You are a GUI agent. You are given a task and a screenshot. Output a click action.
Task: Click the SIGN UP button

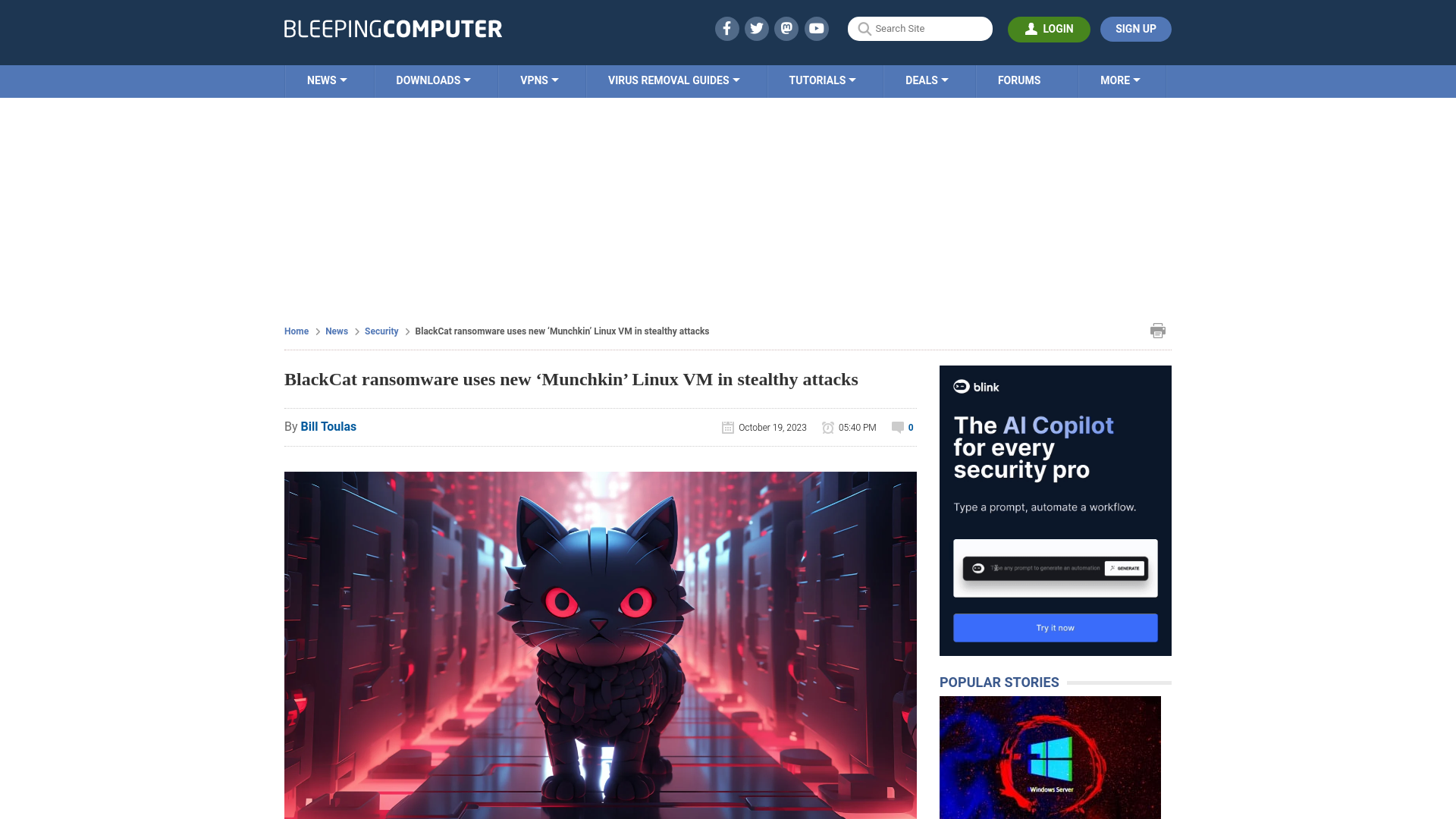pyautogui.click(x=1136, y=28)
